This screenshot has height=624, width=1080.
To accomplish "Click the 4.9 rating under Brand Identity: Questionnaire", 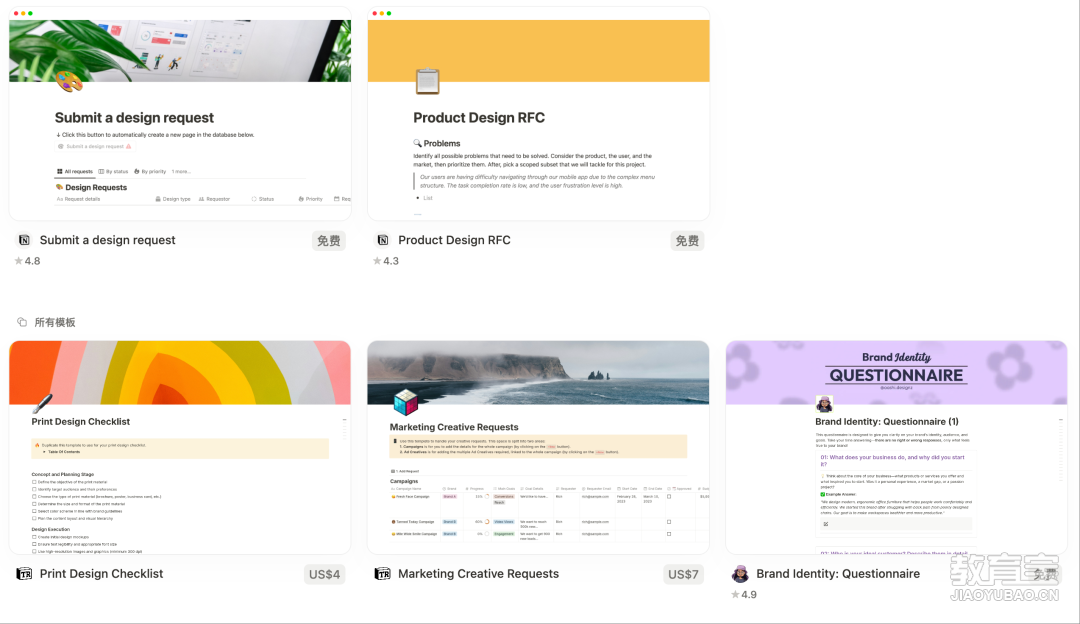I will tap(749, 594).
